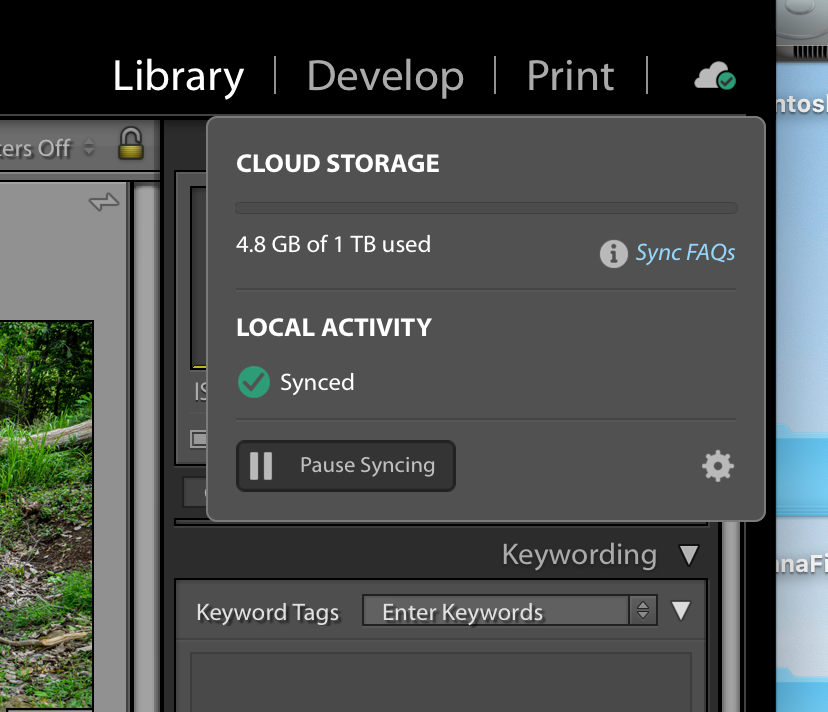Open the Enter Keywords dropdown

pyautogui.click(x=510, y=611)
